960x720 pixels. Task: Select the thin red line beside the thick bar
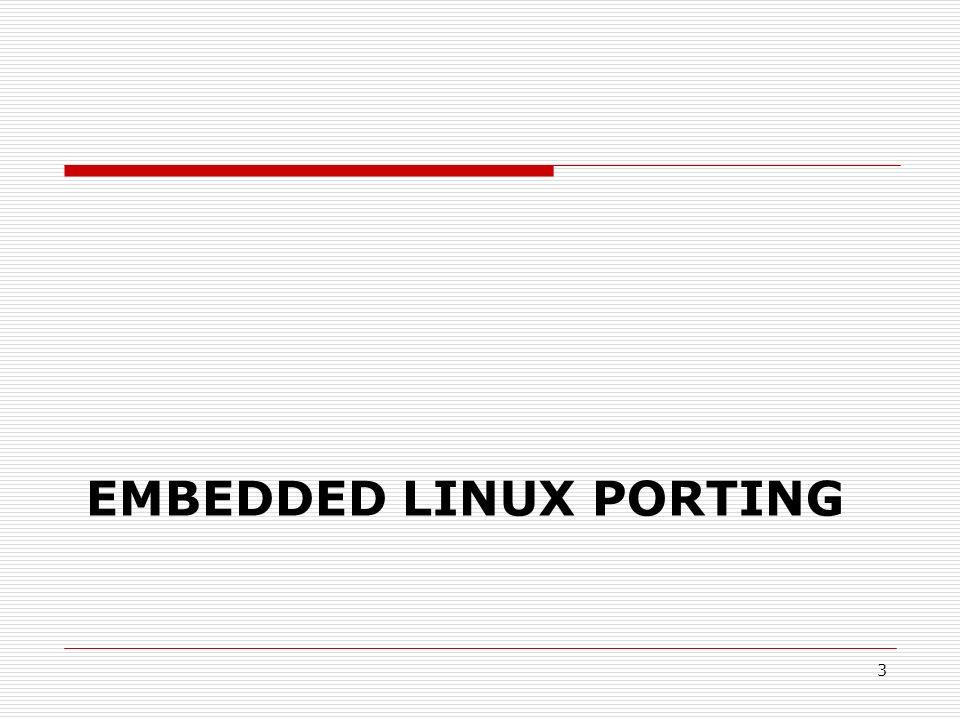point(727,165)
